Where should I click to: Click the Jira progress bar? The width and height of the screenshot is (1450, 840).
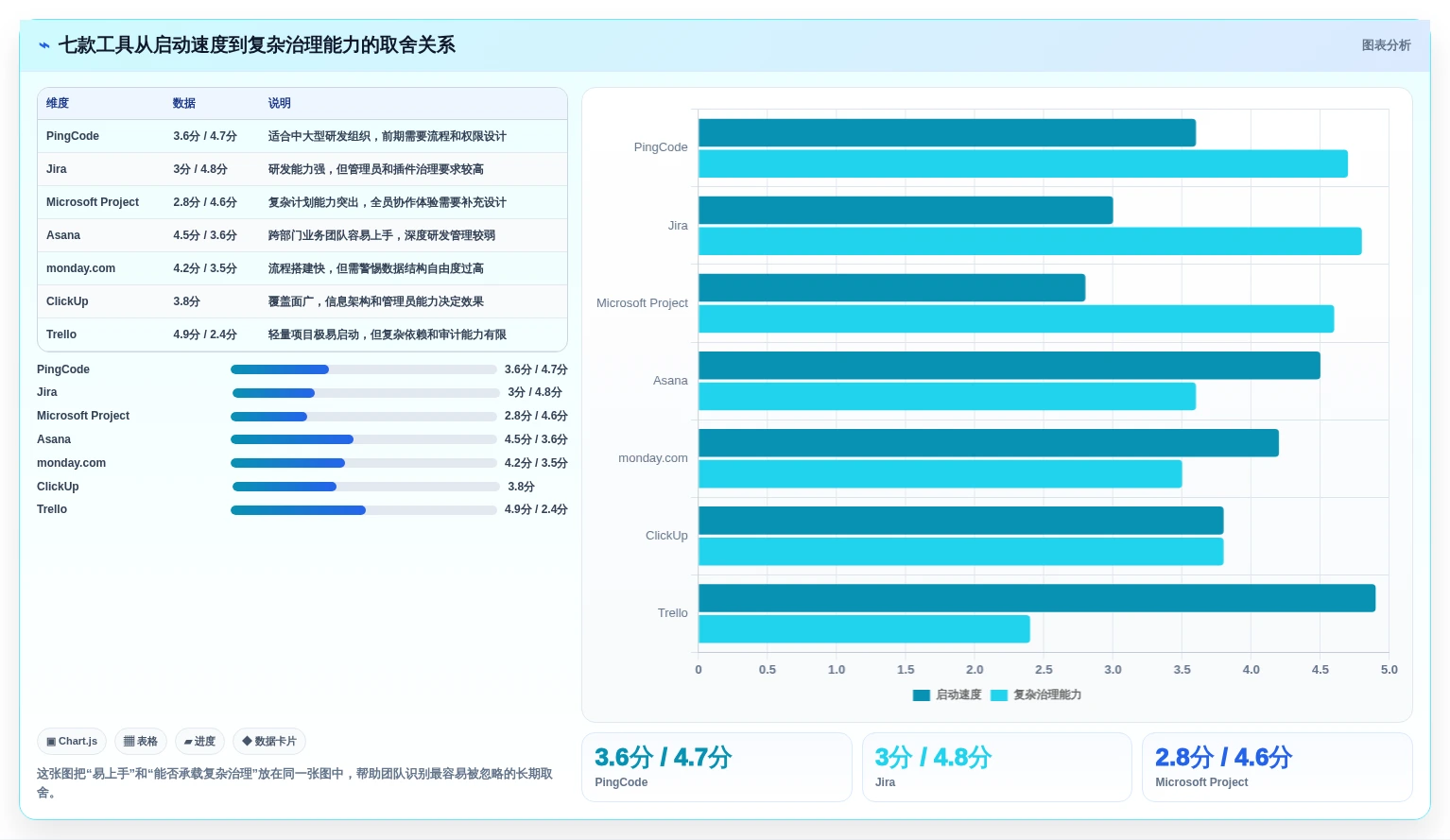pyautogui.click(x=366, y=393)
